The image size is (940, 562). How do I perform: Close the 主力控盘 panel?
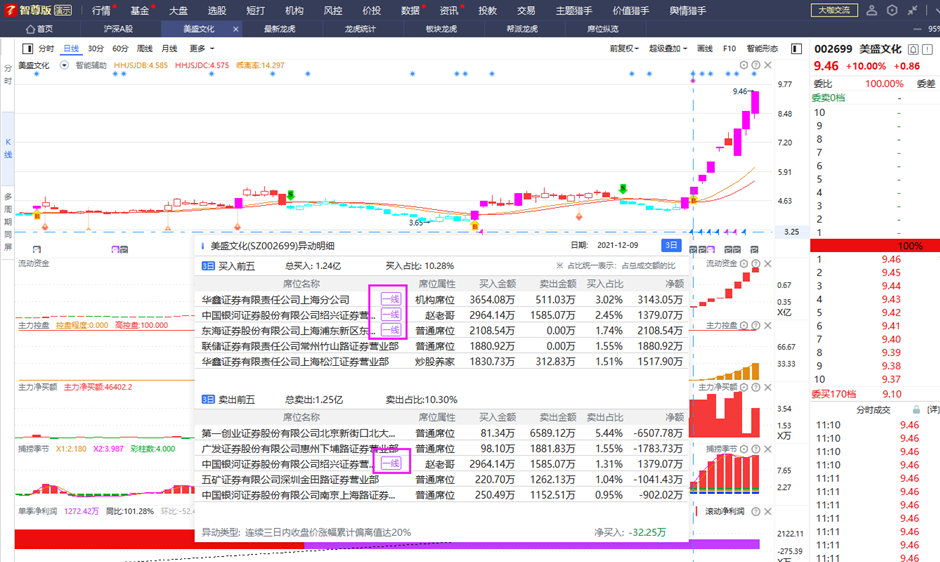pos(768,325)
